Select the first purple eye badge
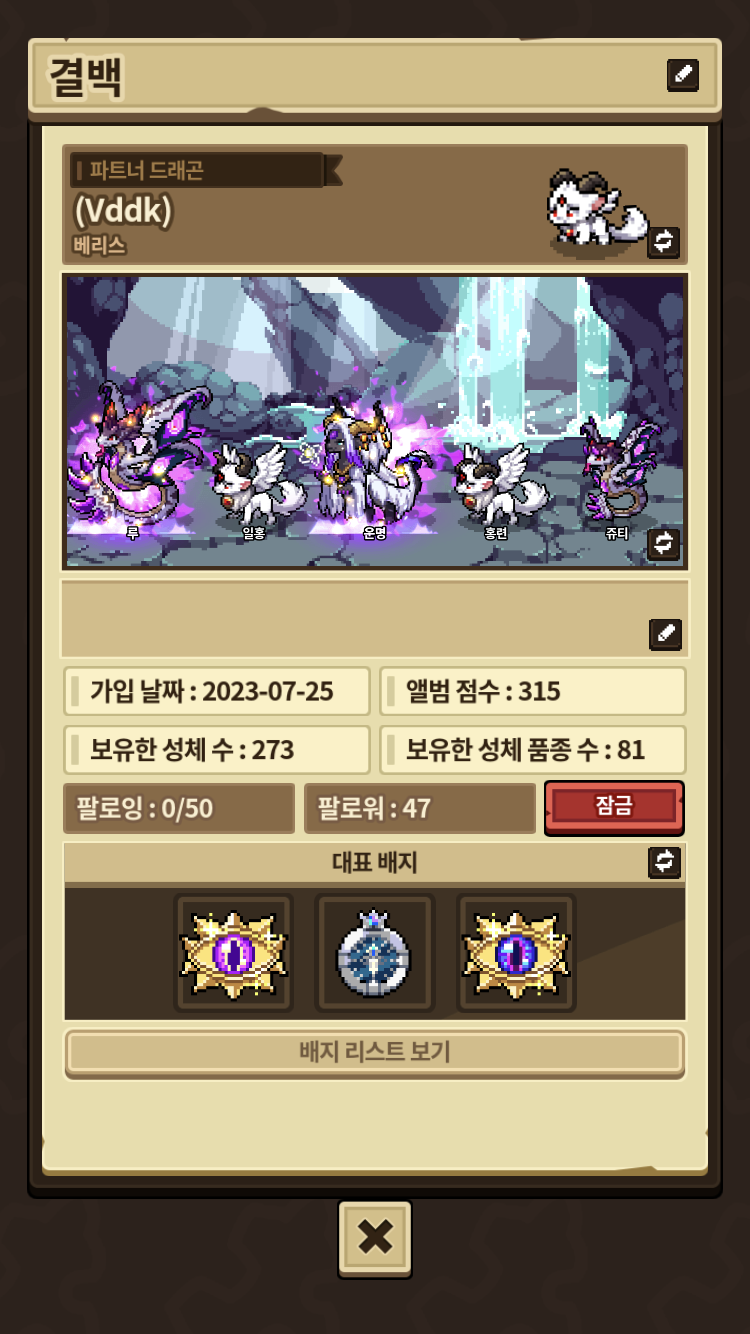Screen dimensions: 750x1334 (234, 953)
